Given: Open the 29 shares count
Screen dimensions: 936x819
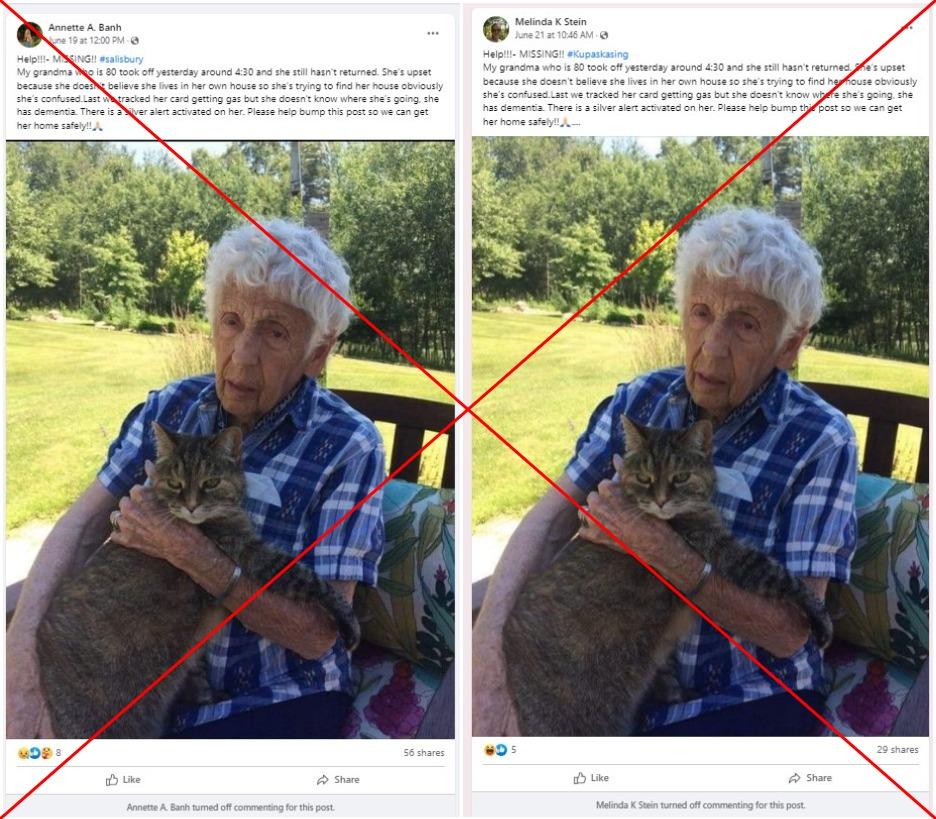Looking at the screenshot, I should click(x=897, y=749).
